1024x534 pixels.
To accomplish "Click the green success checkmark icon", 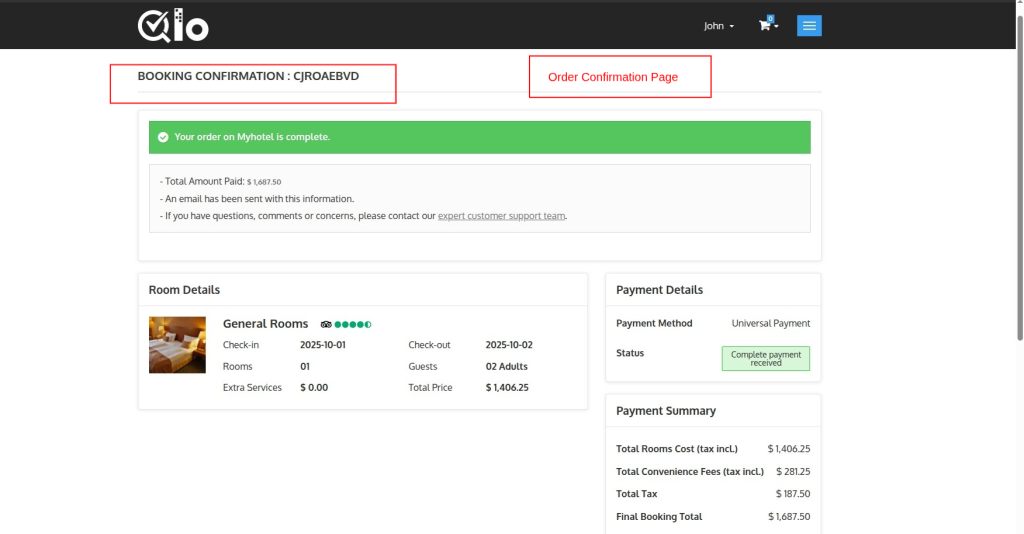I will (x=163, y=137).
